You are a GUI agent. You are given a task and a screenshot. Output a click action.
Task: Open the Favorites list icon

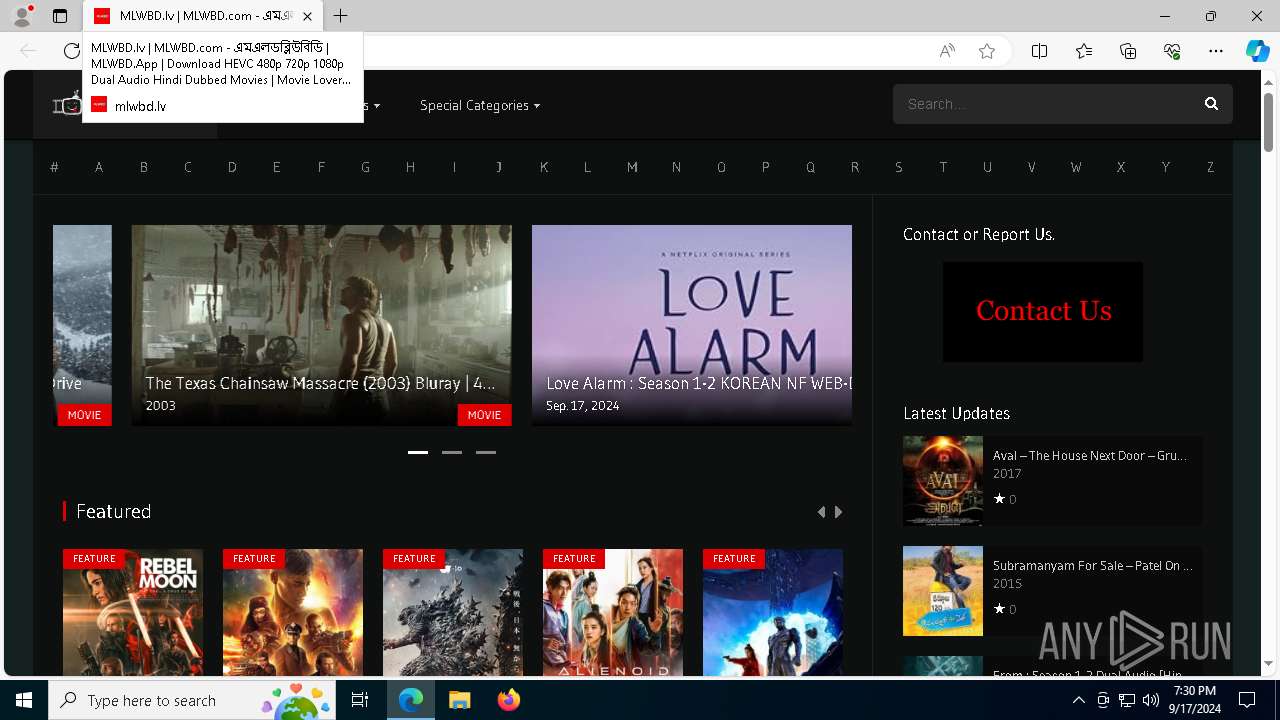(x=1084, y=51)
